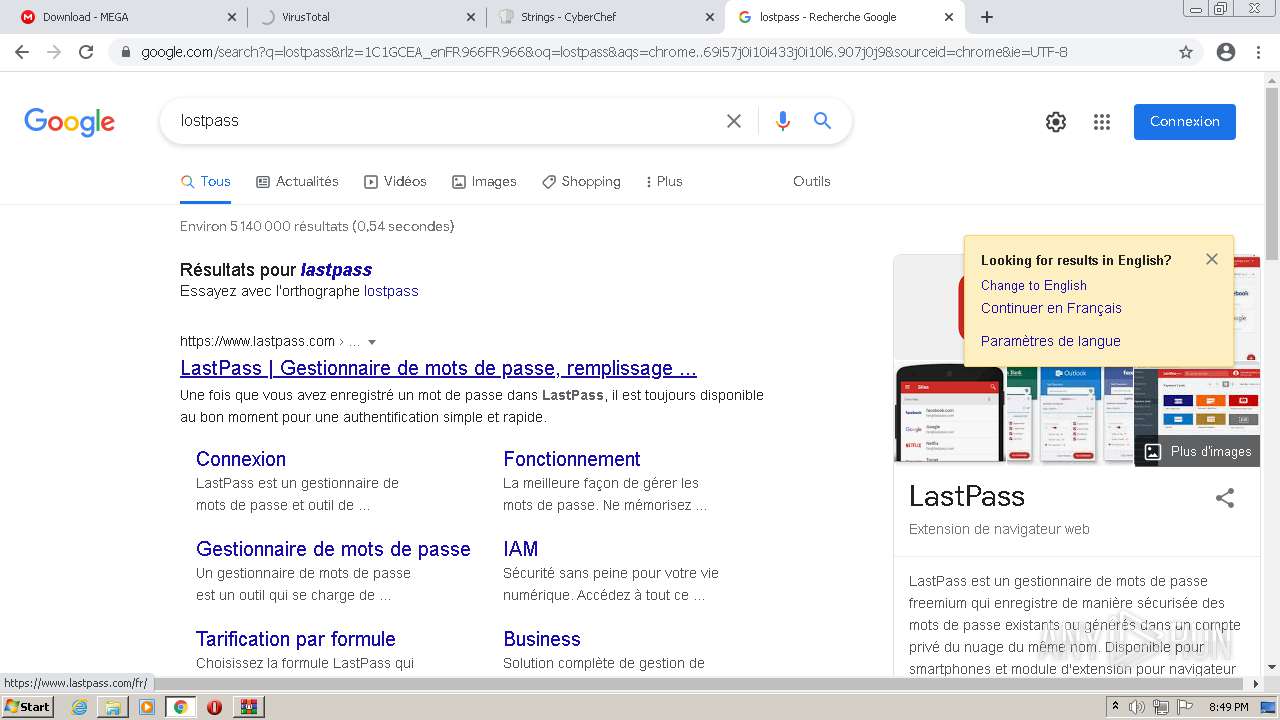This screenshot has width=1280, height=720.
Task: Select the Shopping search filter
Action: click(x=581, y=181)
